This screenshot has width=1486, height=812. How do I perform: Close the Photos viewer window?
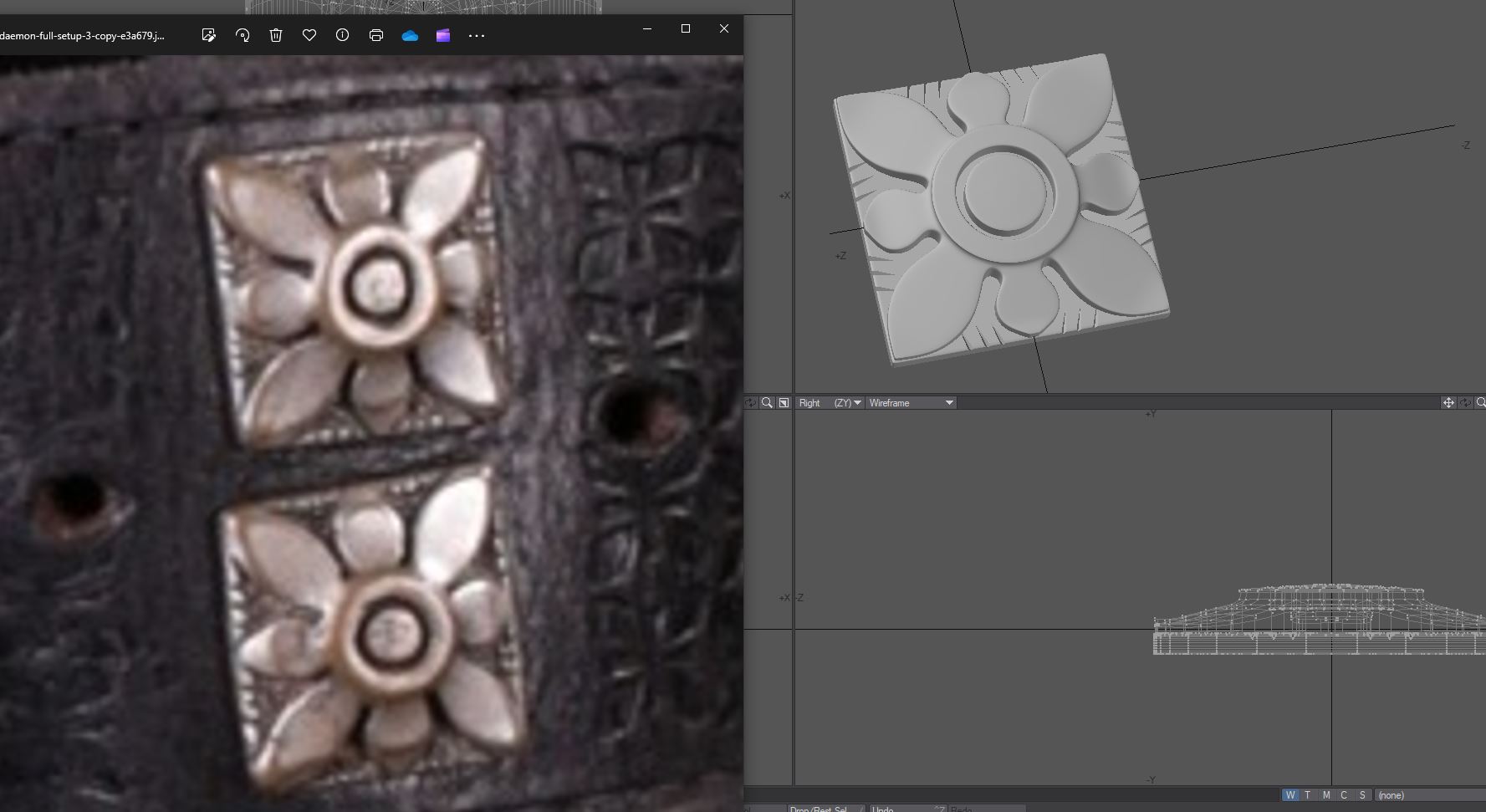[724, 28]
